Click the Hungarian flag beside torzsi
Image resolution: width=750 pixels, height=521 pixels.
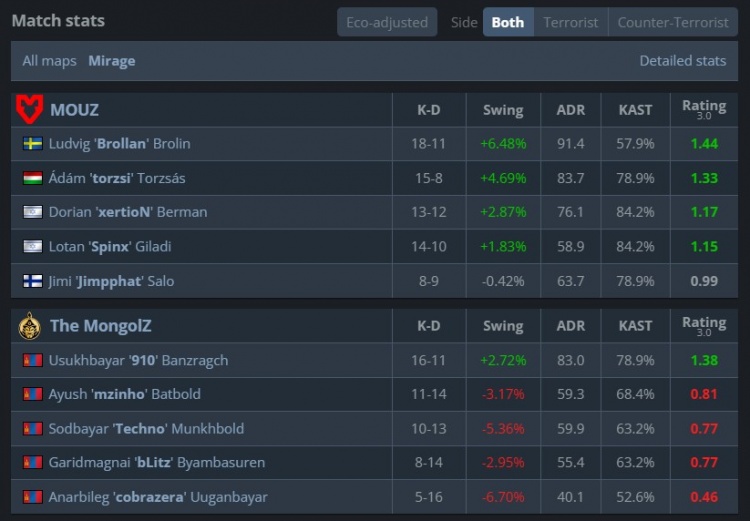(x=32, y=178)
